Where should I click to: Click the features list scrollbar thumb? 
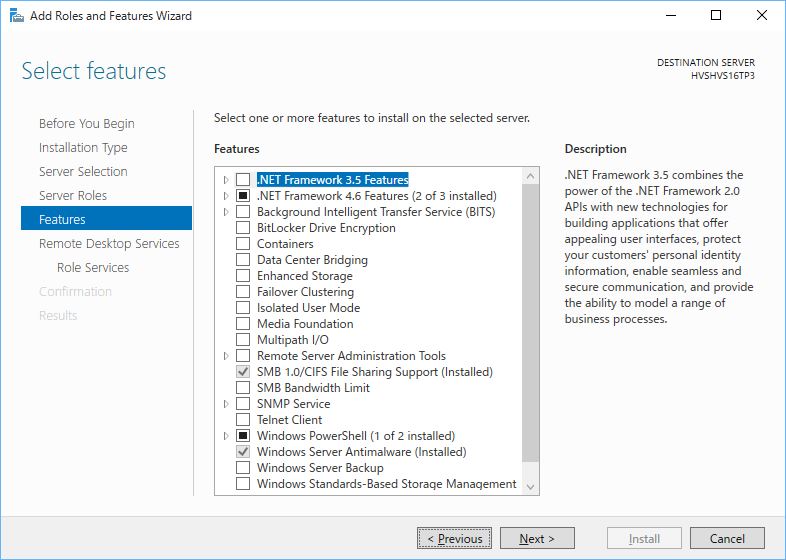[530, 323]
